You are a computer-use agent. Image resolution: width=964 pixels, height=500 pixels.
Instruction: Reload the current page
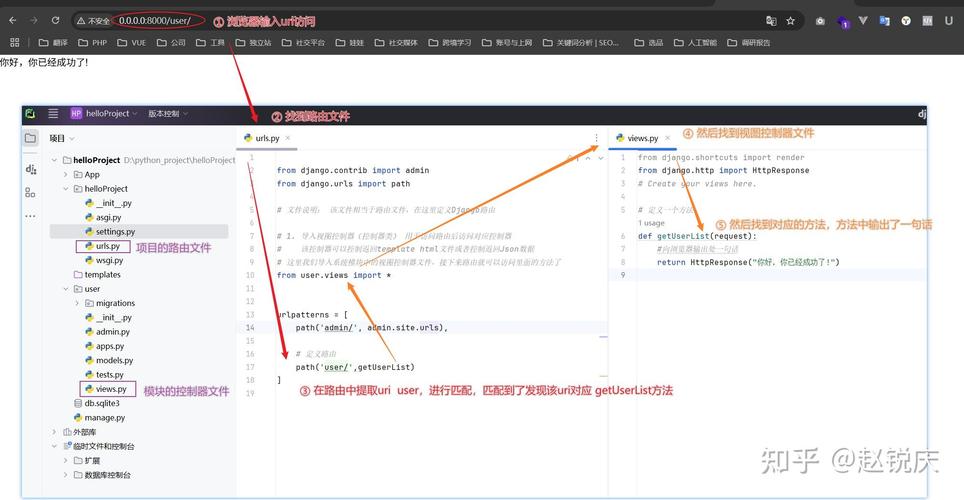55,20
